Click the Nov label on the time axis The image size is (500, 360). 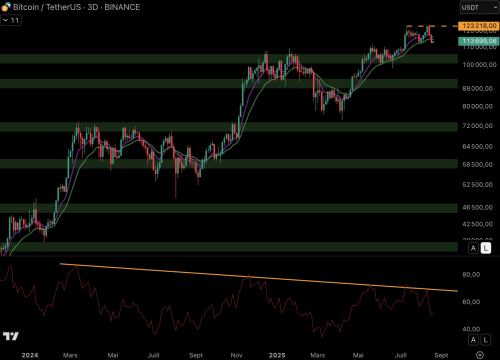pyautogui.click(x=236, y=355)
